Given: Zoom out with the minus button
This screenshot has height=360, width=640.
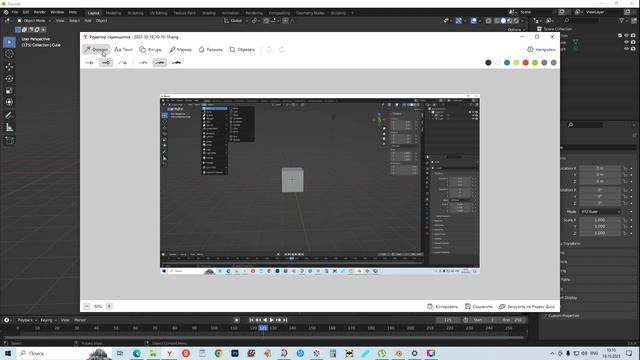Looking at the screenshot, I should [x=87, y=306].
